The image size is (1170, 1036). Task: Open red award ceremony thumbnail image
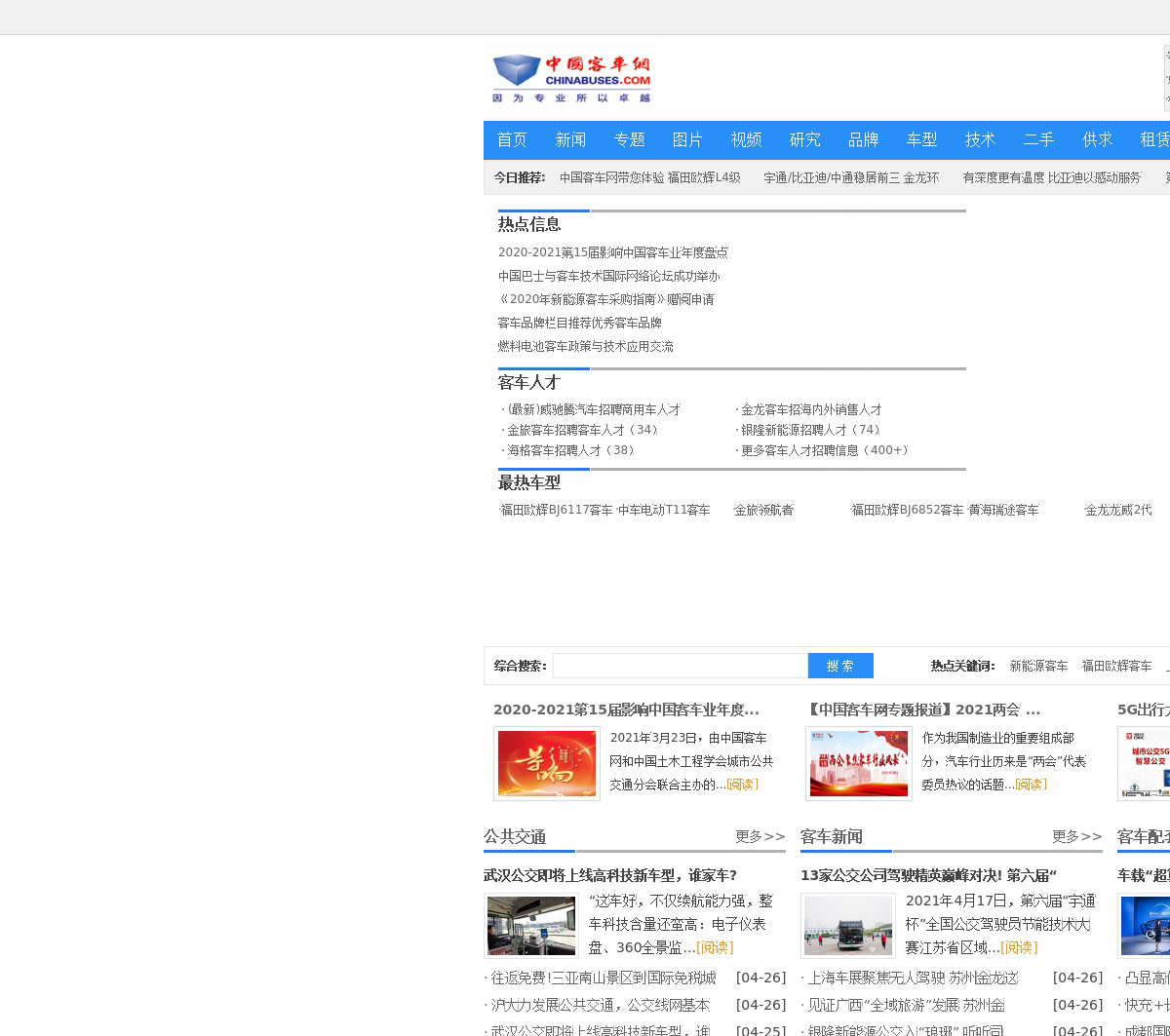(547, 763)
